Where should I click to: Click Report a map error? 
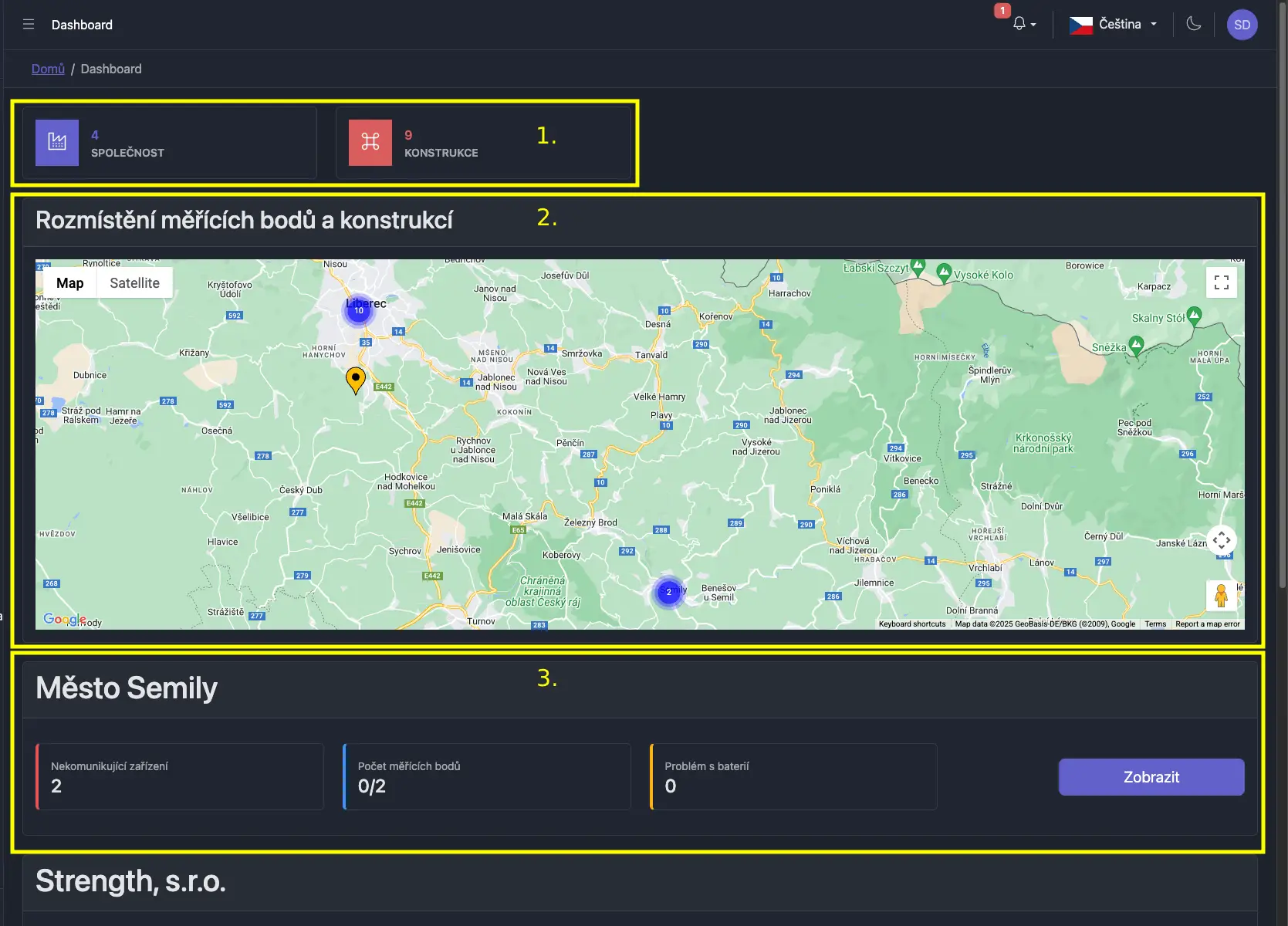(1207, 624)
